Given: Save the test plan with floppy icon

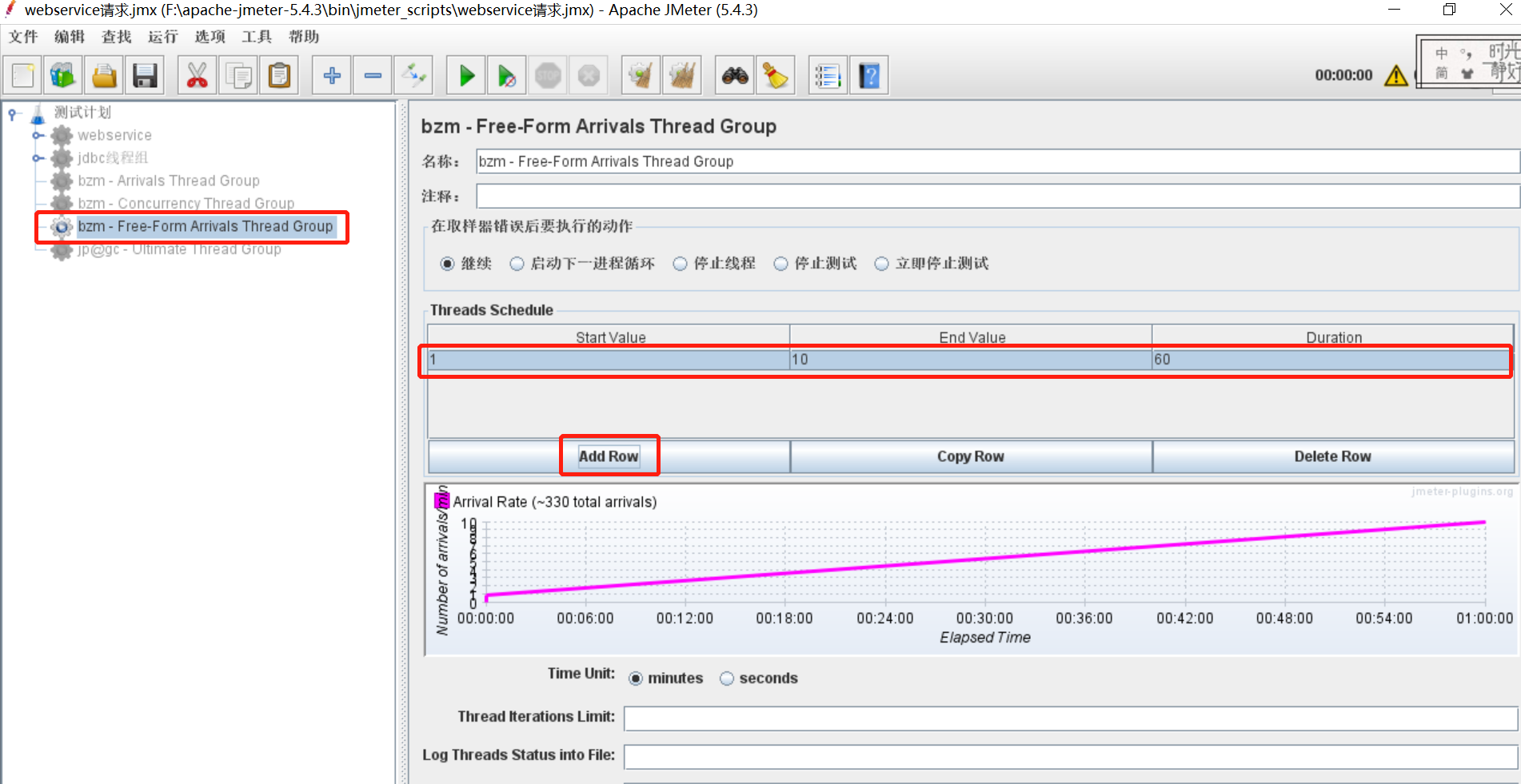Looking at the screenshot, I should coord(145,76).
